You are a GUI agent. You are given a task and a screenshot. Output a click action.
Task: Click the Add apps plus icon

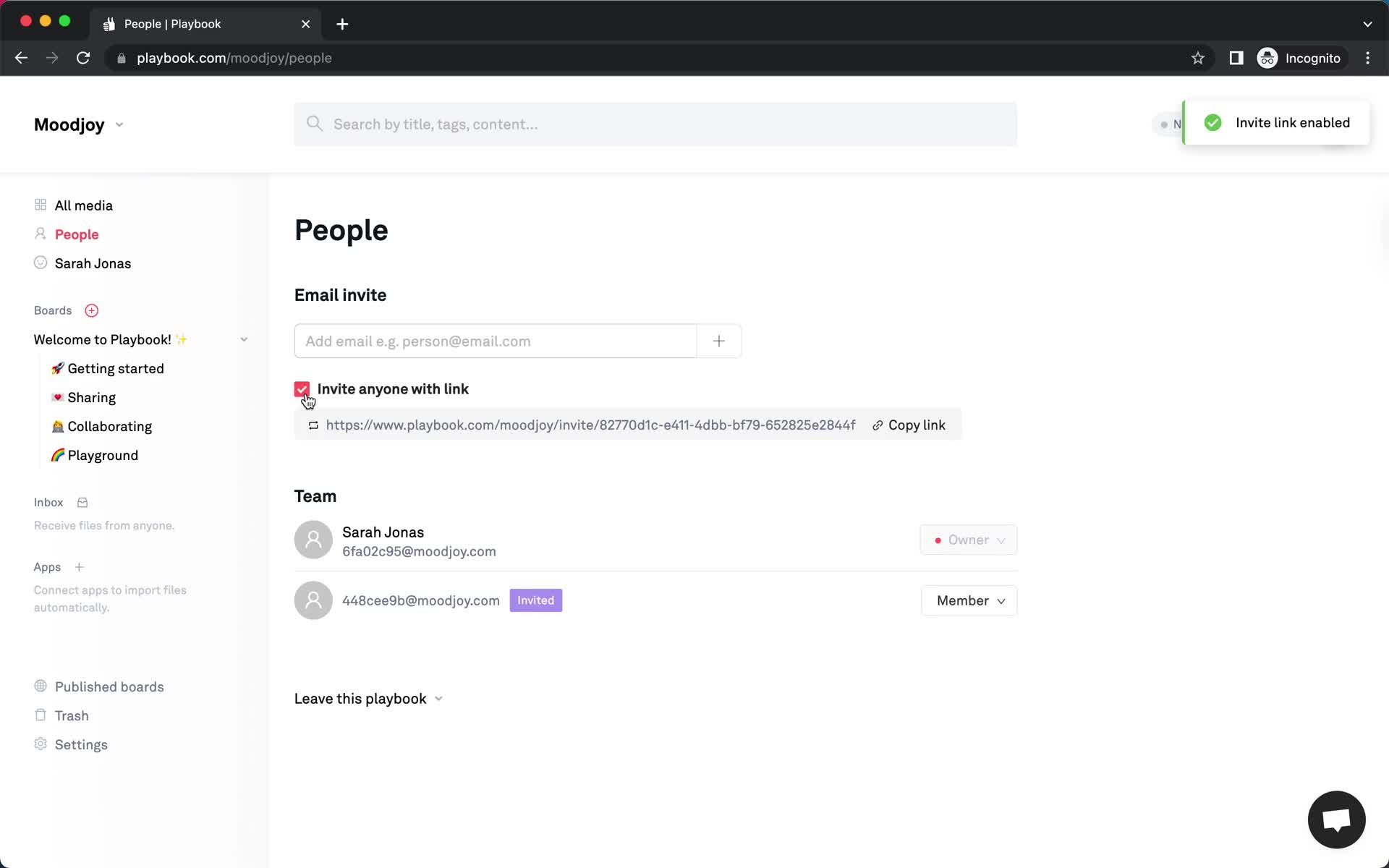pos(79,567)
